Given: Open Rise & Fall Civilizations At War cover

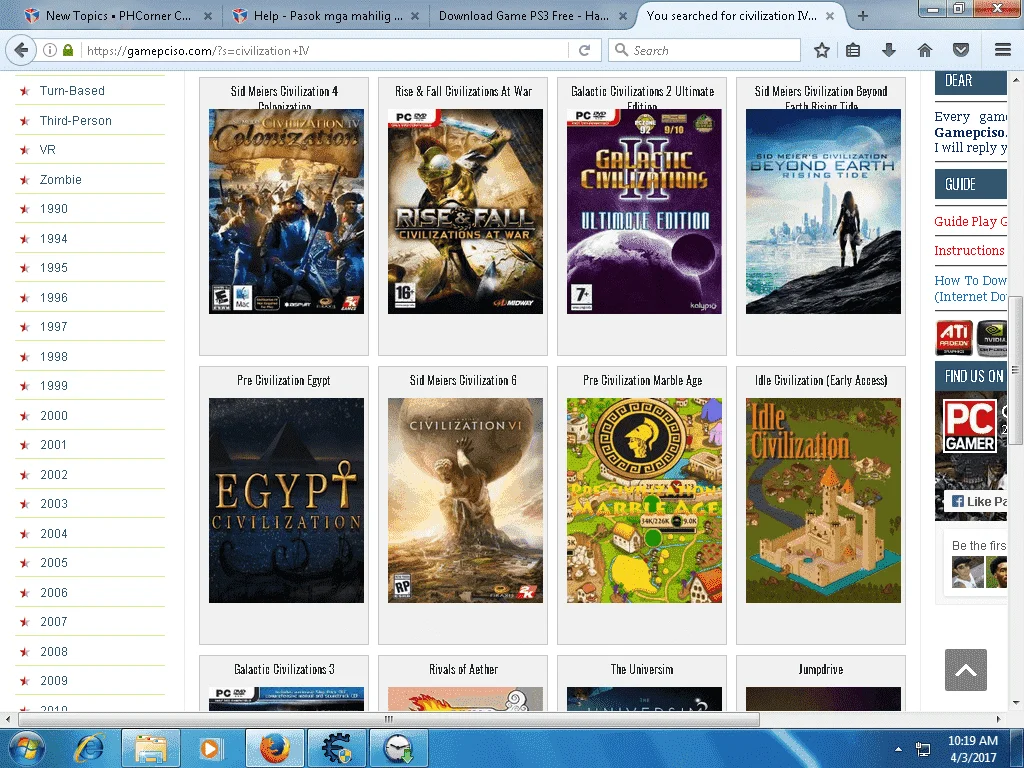Looking at the screenshot, I should (x=465, y=212).
